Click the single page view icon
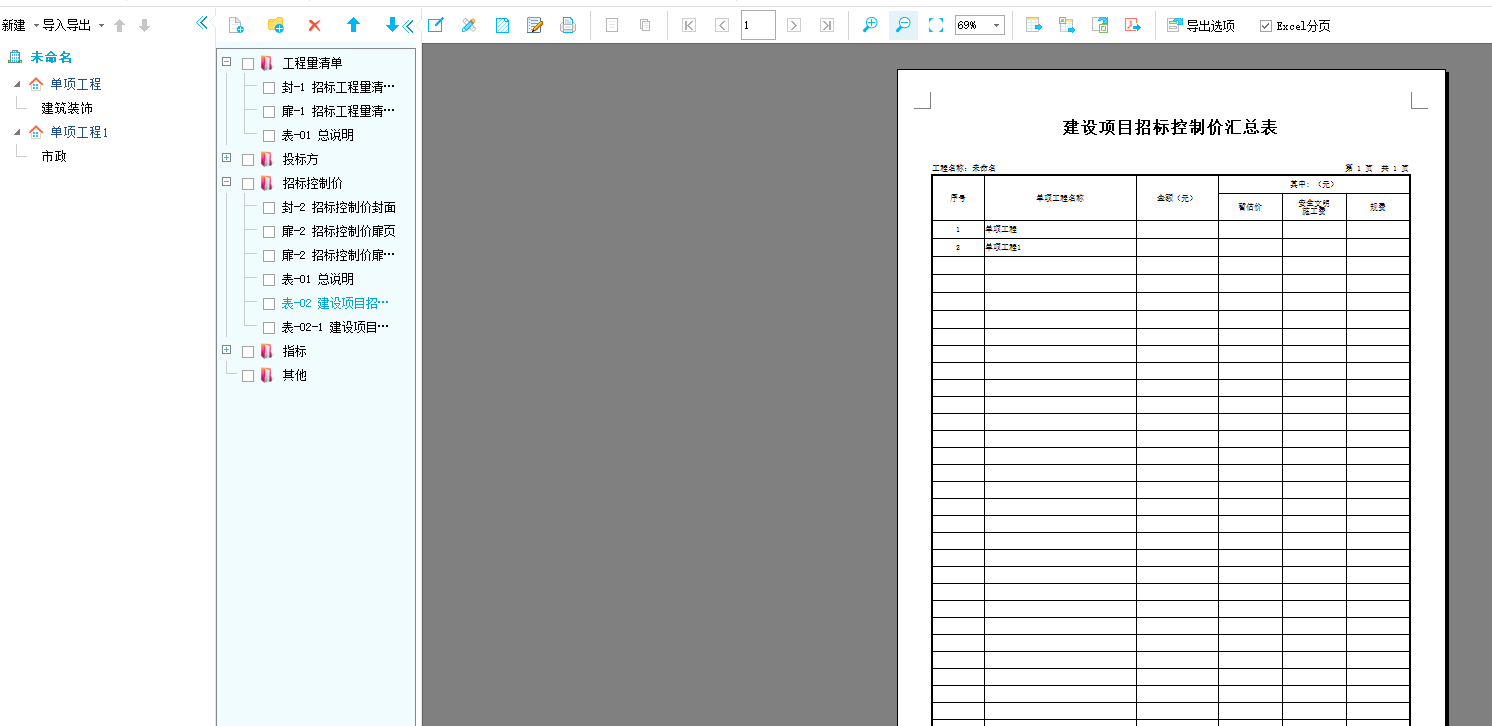The width and height of the screenshot is (1492, 726). click(x=612, y=25)
